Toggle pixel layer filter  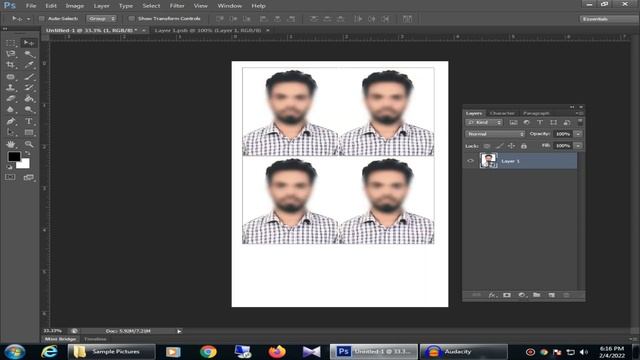point(513,122)
